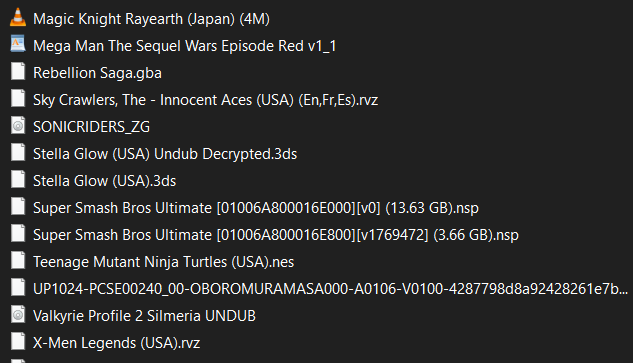Click the file icon beside X-Men Legends (USA).rvz
This screenshot has height=363, width=633.
pos(18,342)
